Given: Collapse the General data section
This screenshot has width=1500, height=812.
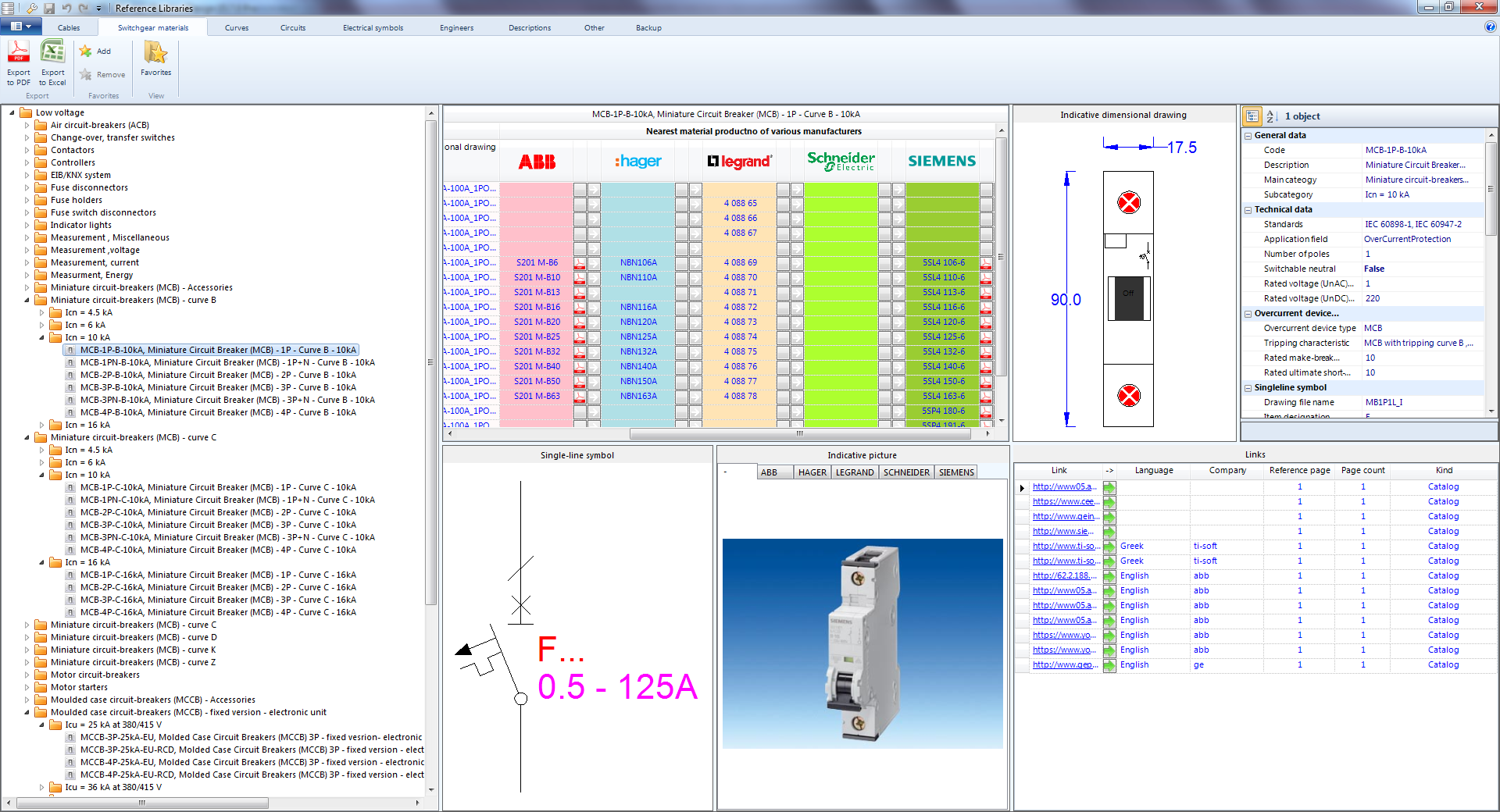Looking at the screenshot, I should pos(1248,136).
